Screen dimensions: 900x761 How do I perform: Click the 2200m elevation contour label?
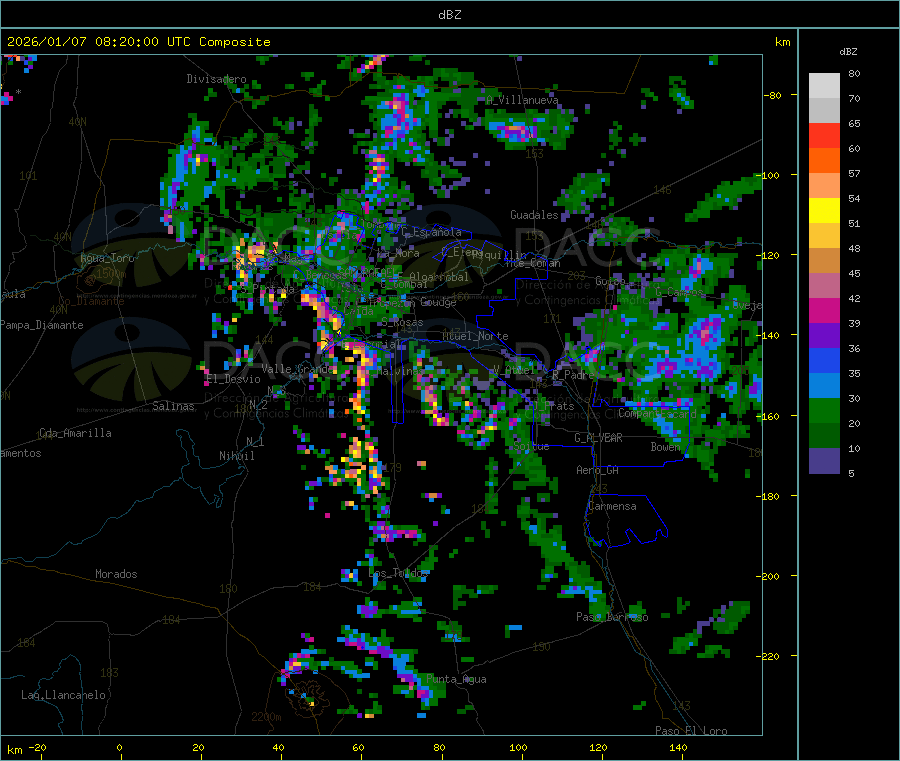click(266, 717)
